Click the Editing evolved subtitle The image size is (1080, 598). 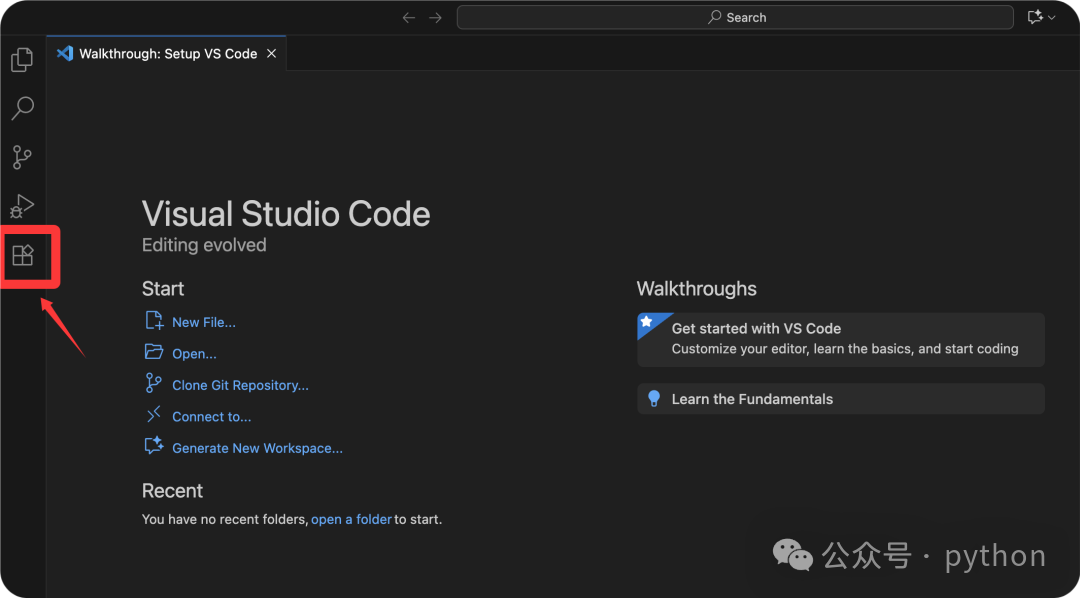pos(204,245)
